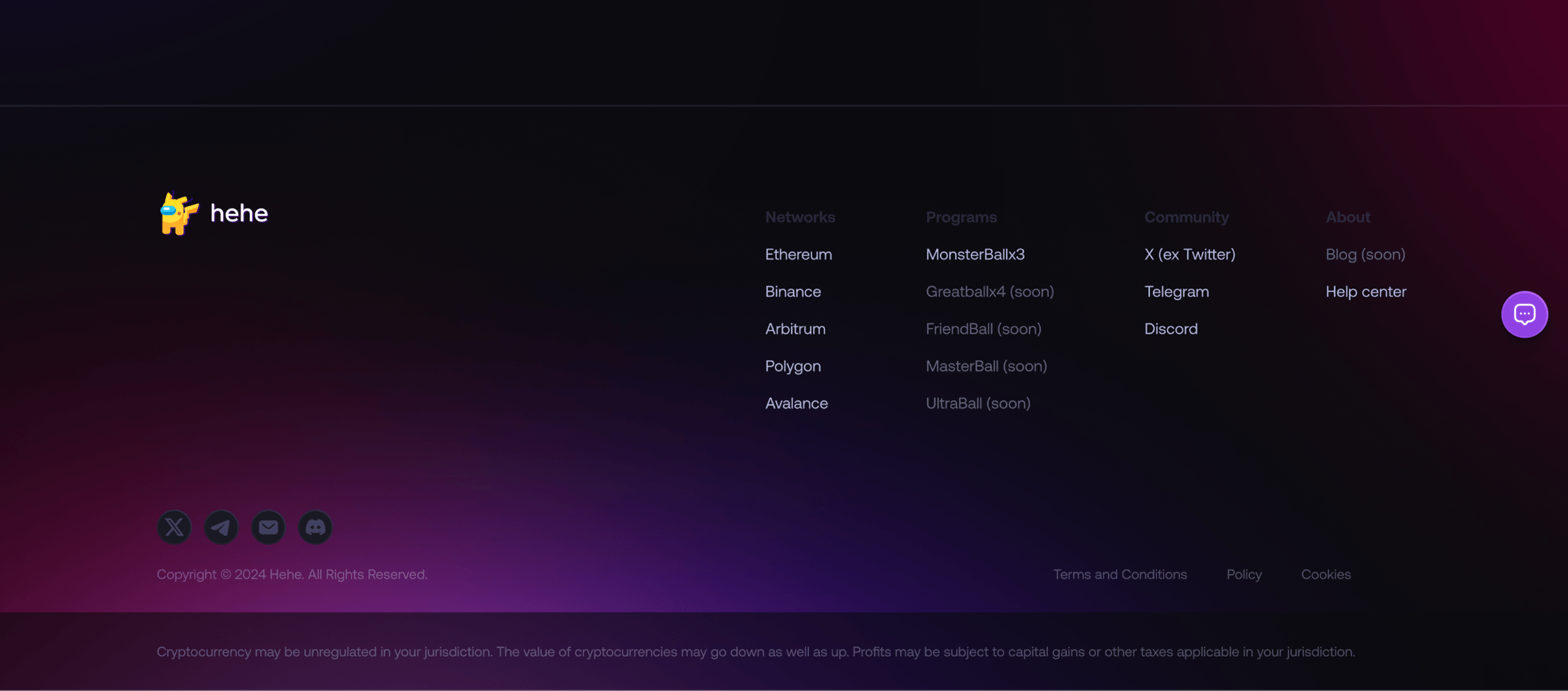This screenshot has width=1568, height=691.
Task: Open the Polygon network link
Action: 793,366
